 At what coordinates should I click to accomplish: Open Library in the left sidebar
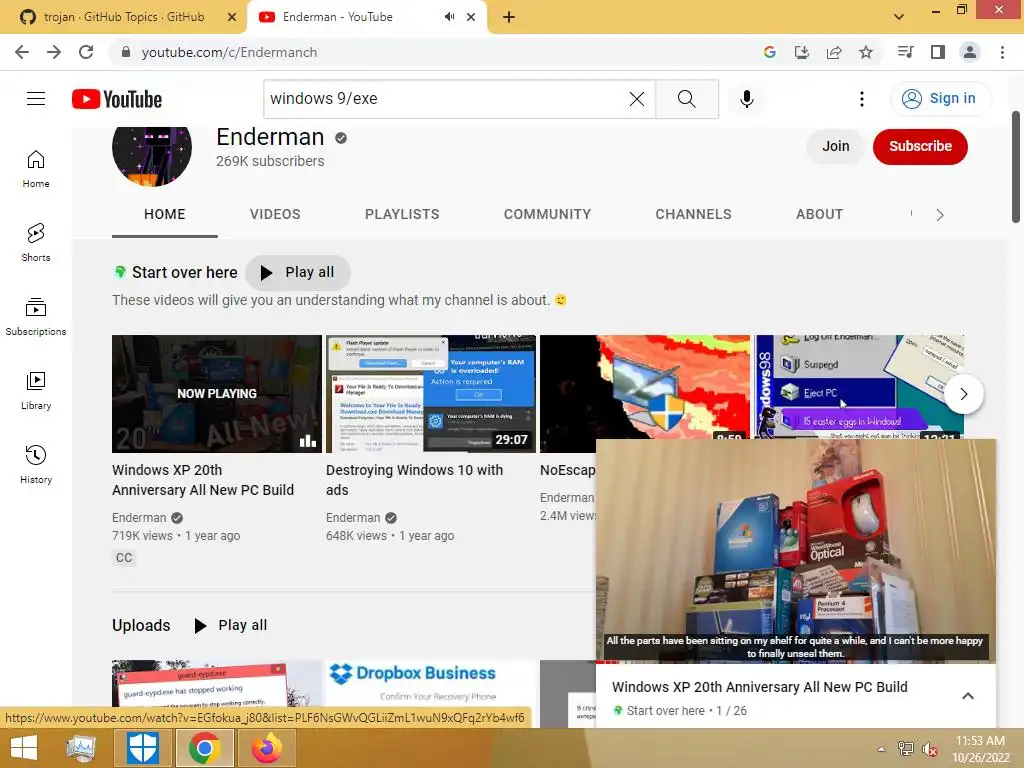point(36,390)
